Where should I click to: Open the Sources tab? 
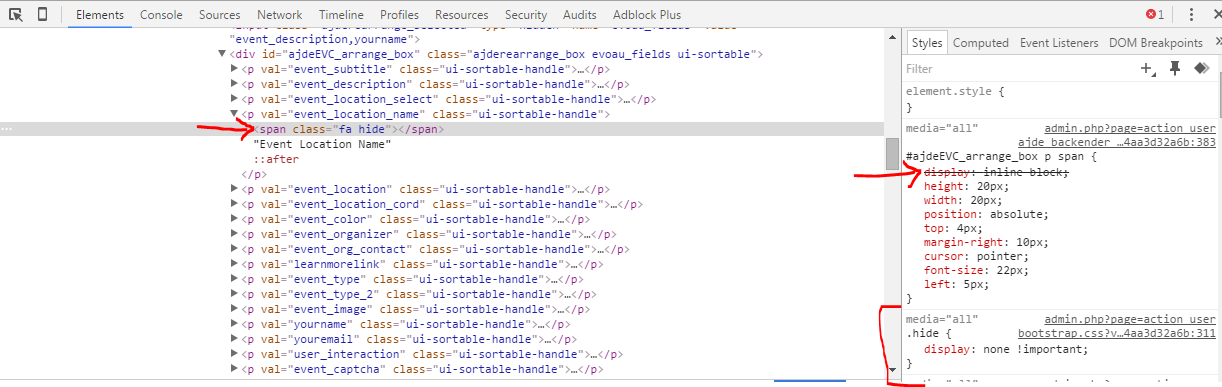tap(219, 15)
